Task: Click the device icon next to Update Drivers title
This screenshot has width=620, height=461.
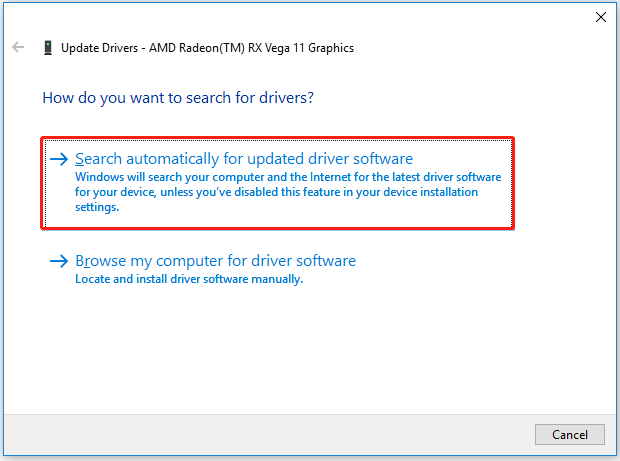Action: pyautogui.click(x=48, y=48)
